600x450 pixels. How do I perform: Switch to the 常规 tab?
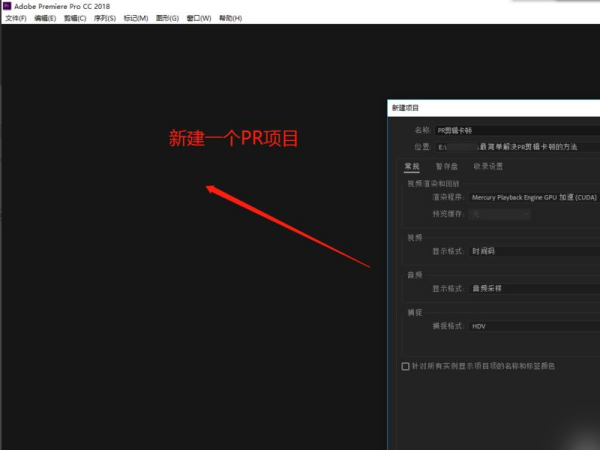[412, 166]
